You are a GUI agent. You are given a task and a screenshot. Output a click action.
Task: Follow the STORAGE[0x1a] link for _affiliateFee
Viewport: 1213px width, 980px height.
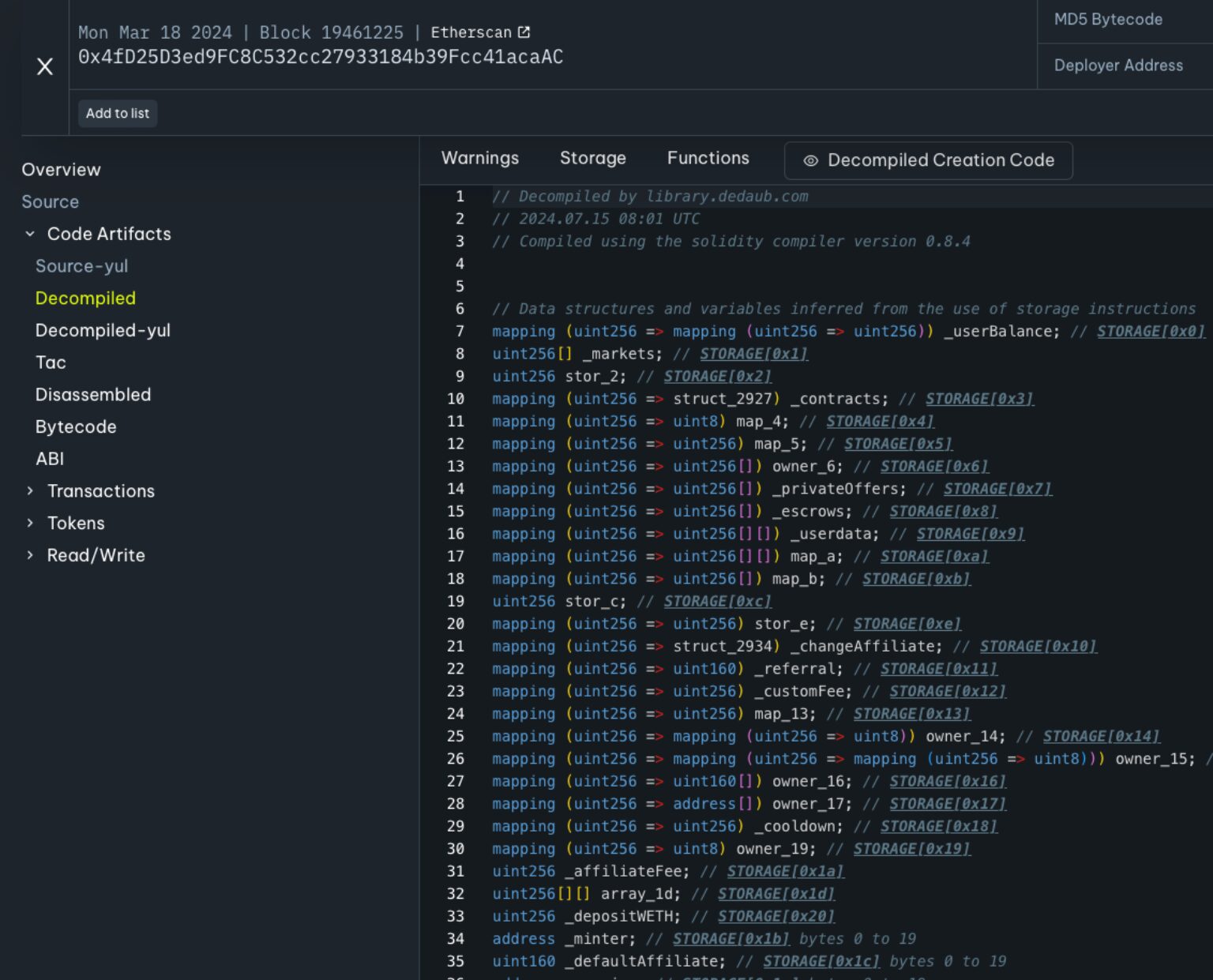click(785, 871)
